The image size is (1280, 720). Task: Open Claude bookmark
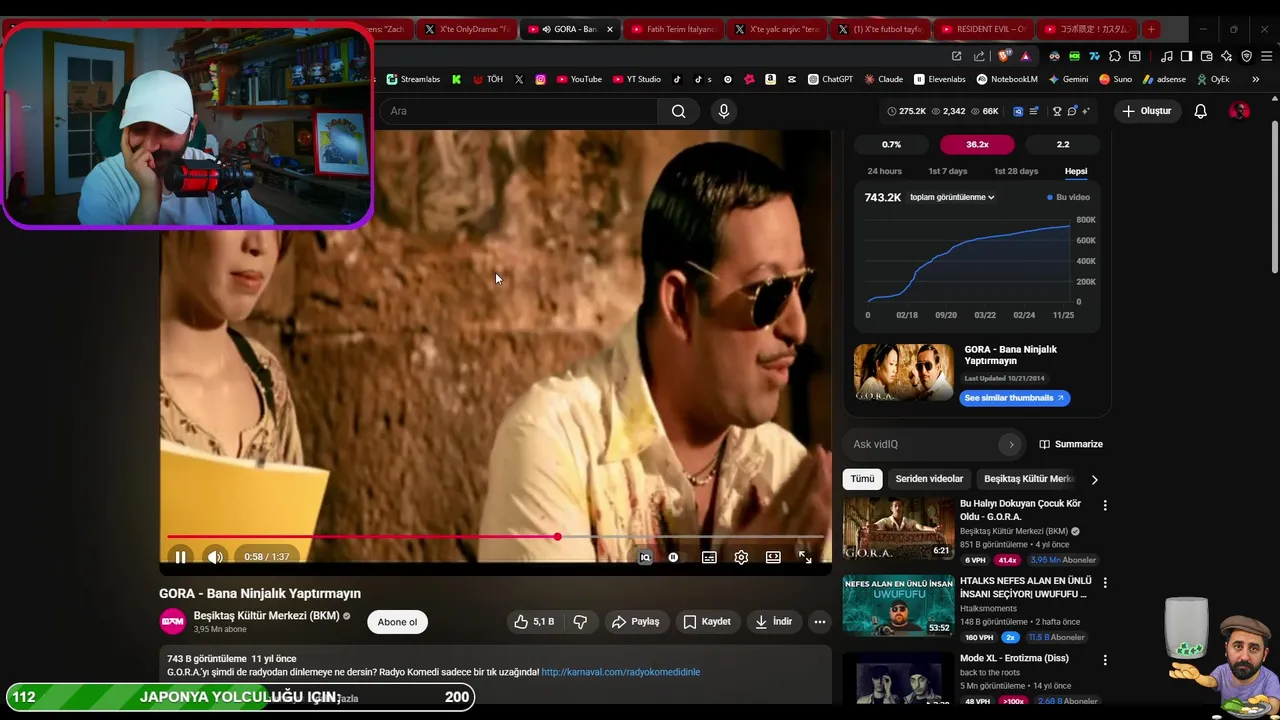(883, 79)
